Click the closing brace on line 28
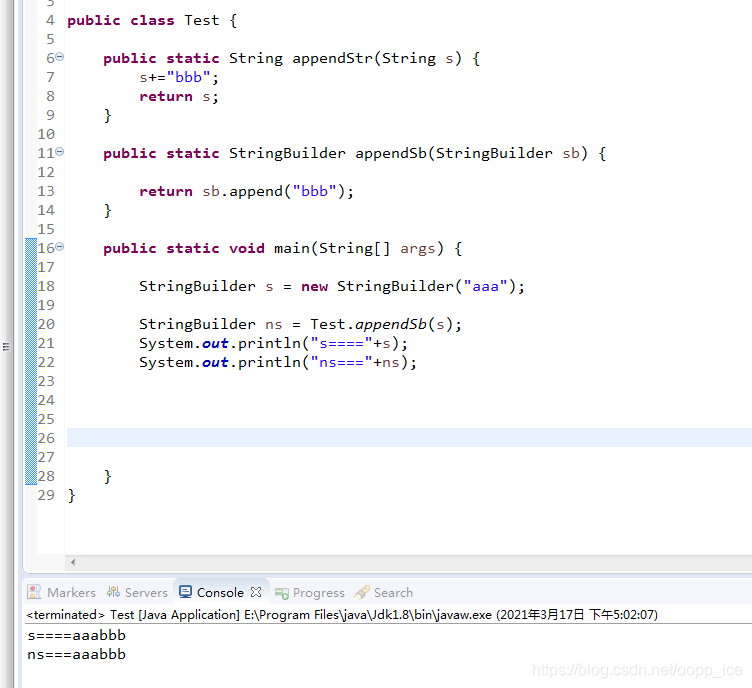Image resolution: width=752 pixels, height=688 pixels. 107,477
